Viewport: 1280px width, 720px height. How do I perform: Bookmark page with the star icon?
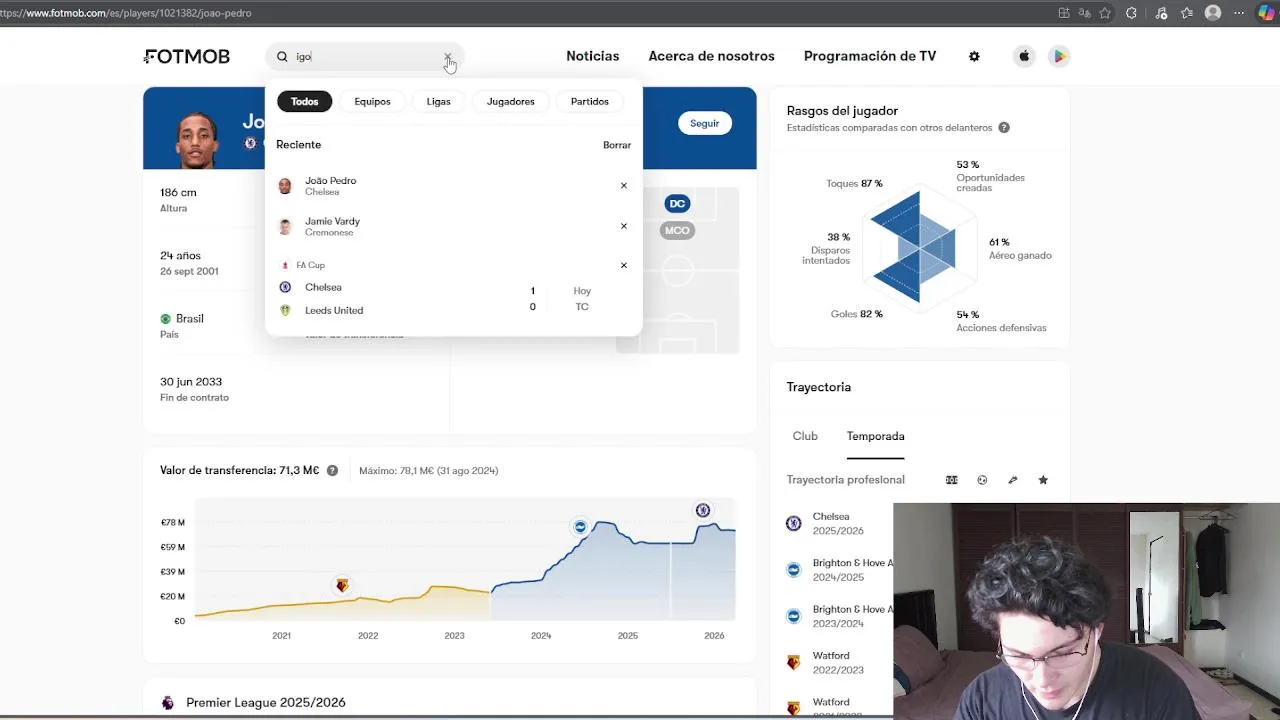(x=1105, y=13)
